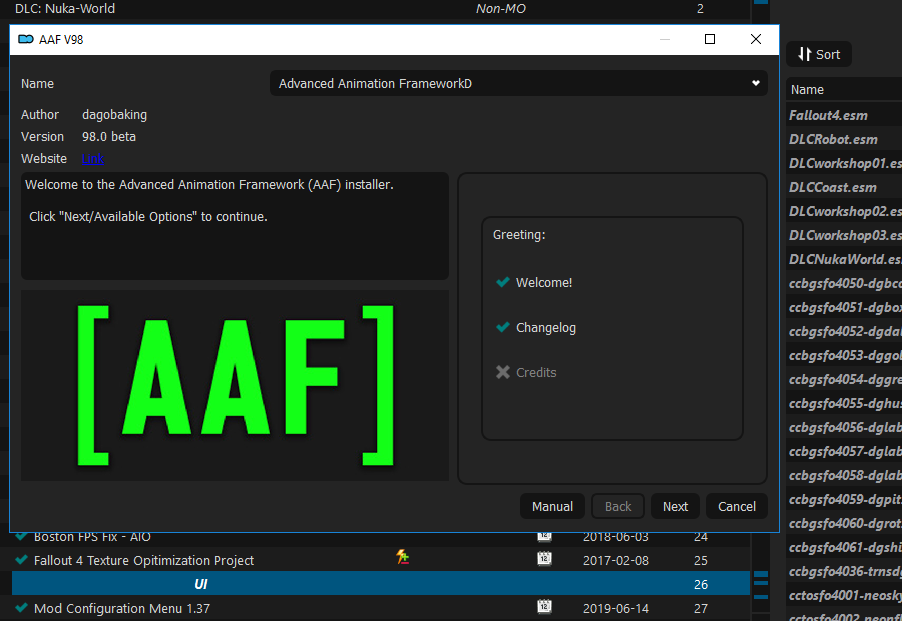Toggle the Welcome! option checkmark
This screenshot has height=621, width=902.
[x=503, y=282]
